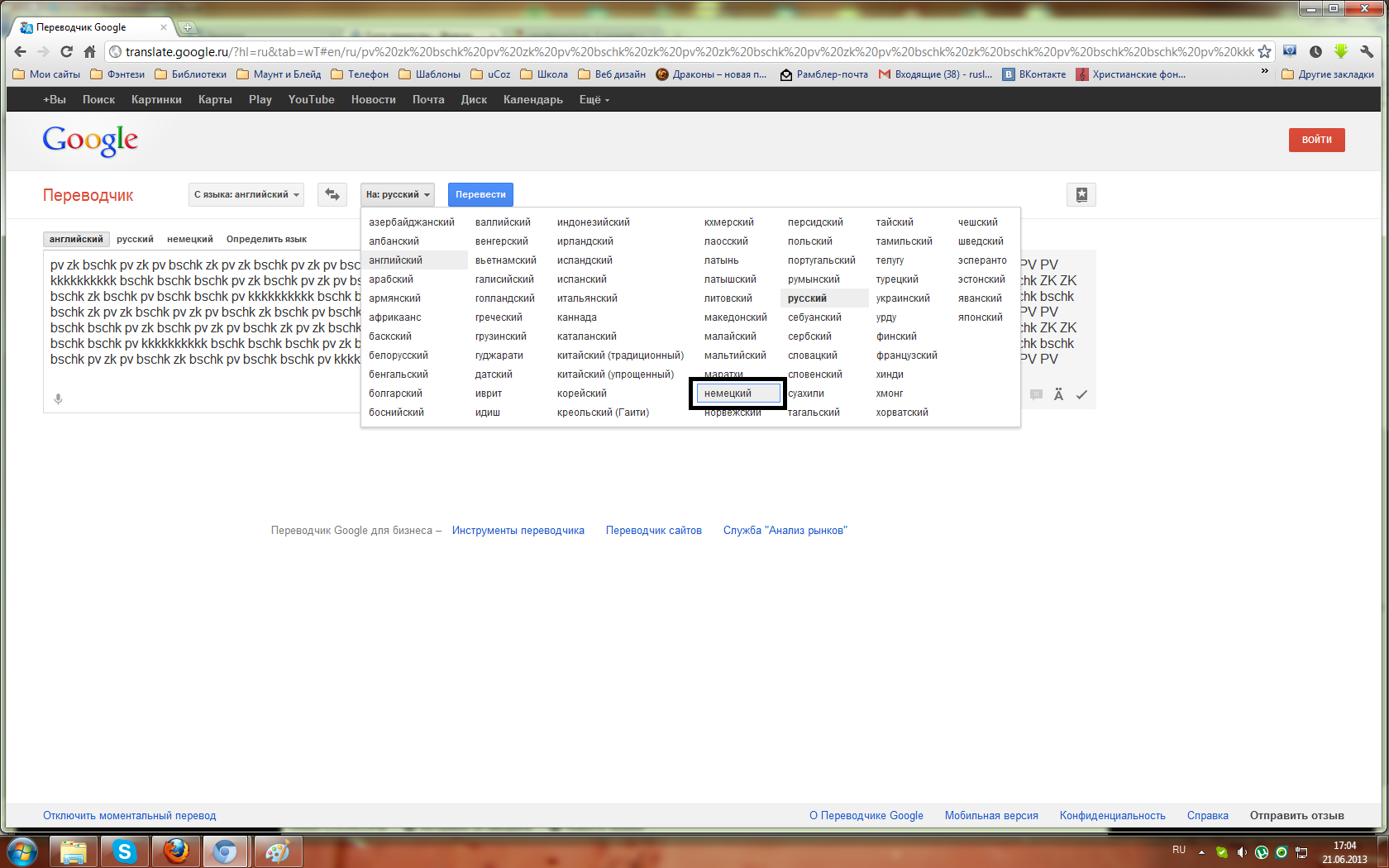Select the 'немецкий' source language tab

pyautogui.click(x=190, y=239)
